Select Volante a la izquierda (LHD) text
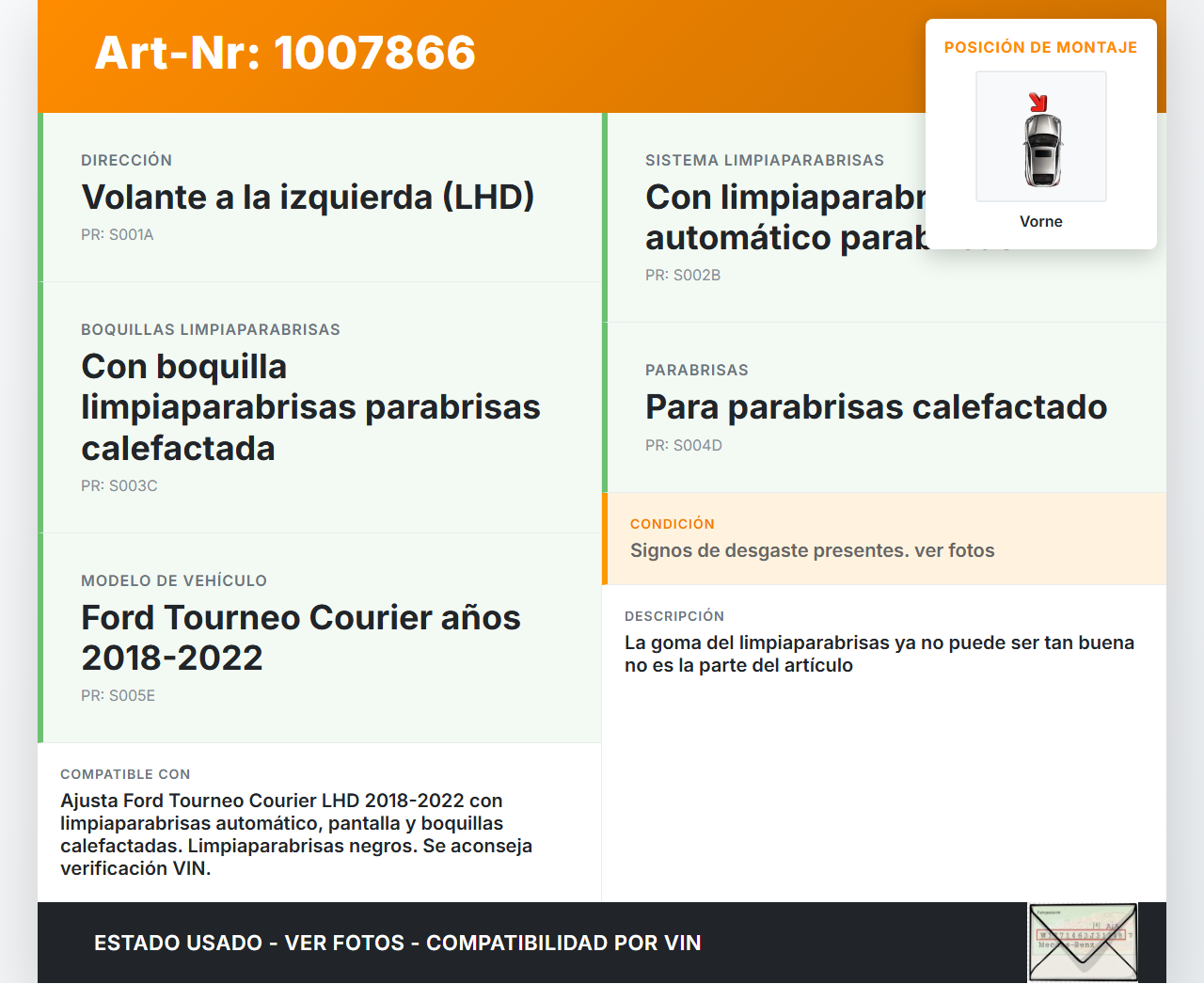Image resolution: width=1204 pixels, height=984 pixels. (308, 197)
